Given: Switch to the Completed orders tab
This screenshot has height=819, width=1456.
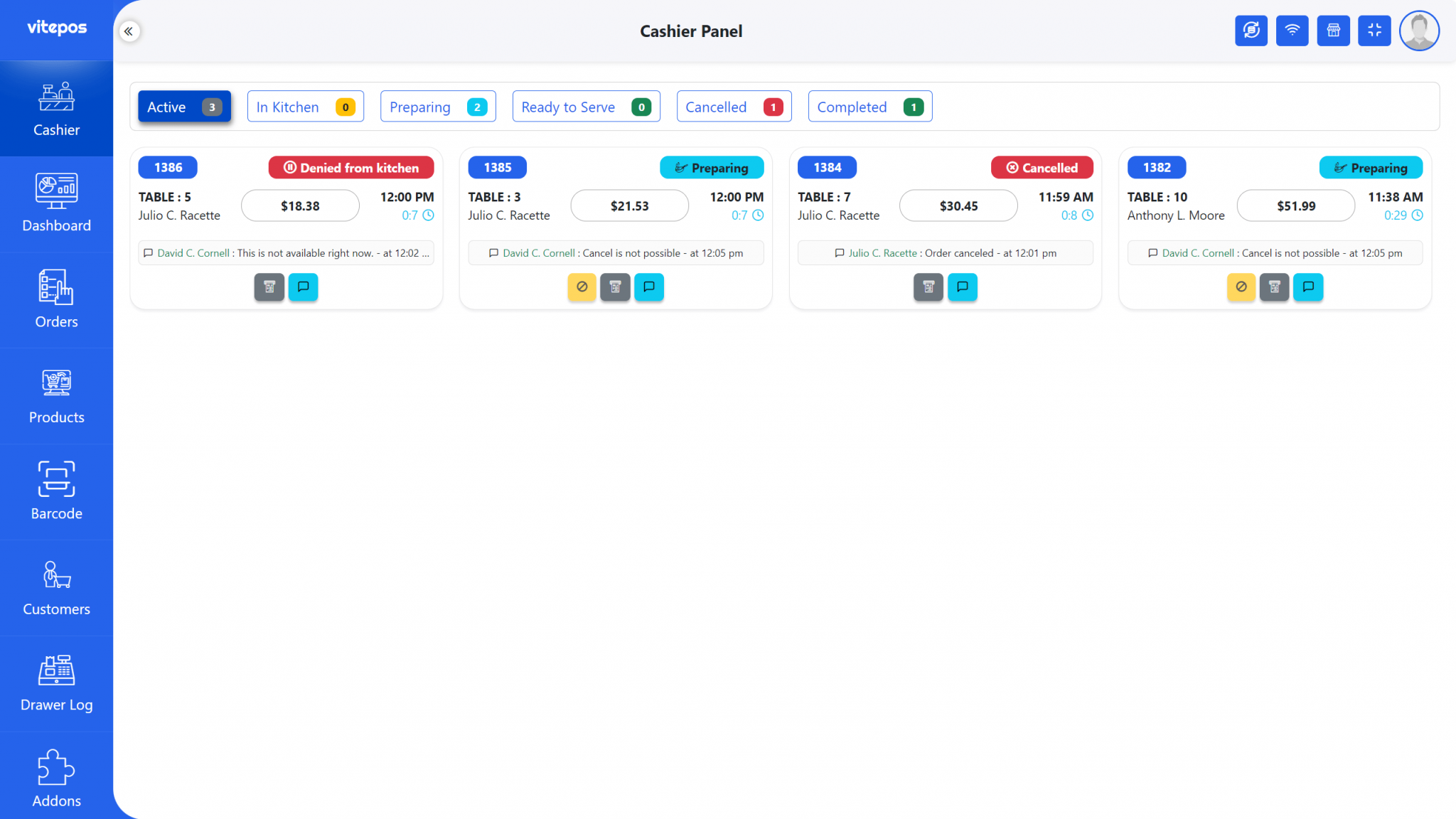Looking at the screenshot, I should 869,107.
